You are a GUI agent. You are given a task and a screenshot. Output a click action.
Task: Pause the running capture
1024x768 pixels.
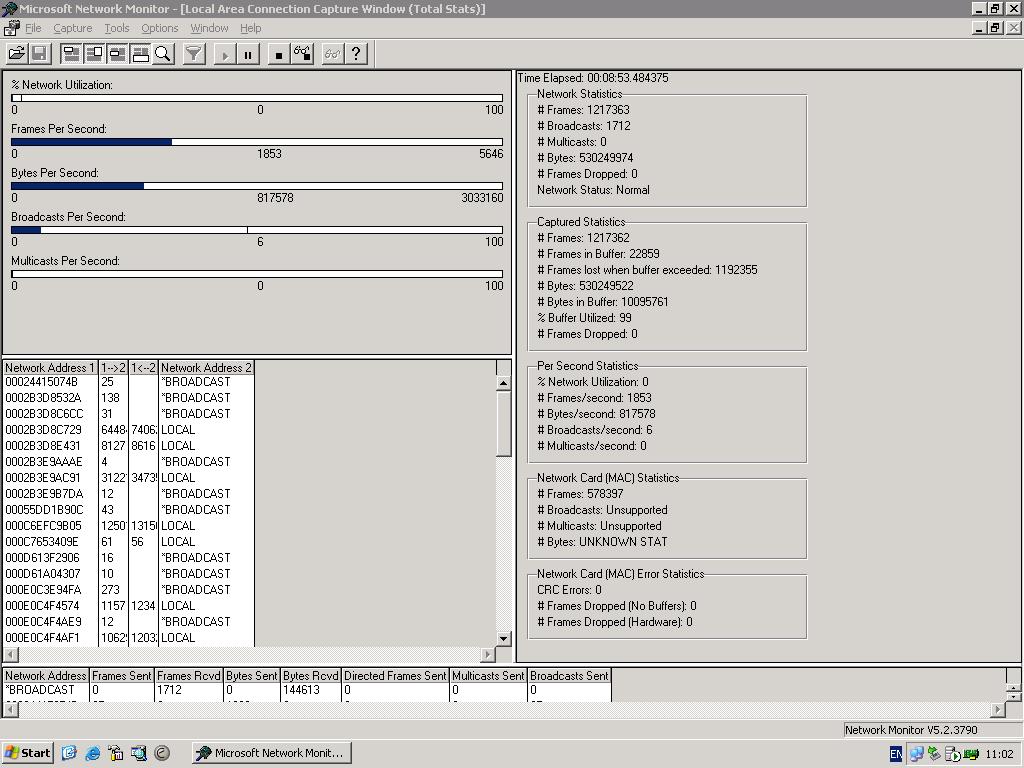(x=248, y=54)
